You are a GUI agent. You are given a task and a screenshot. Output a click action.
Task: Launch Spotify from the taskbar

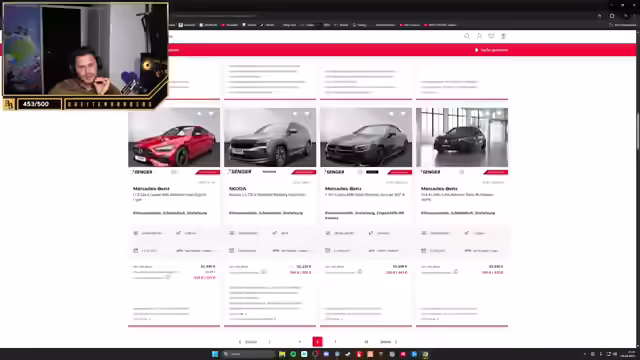(293, 354)
